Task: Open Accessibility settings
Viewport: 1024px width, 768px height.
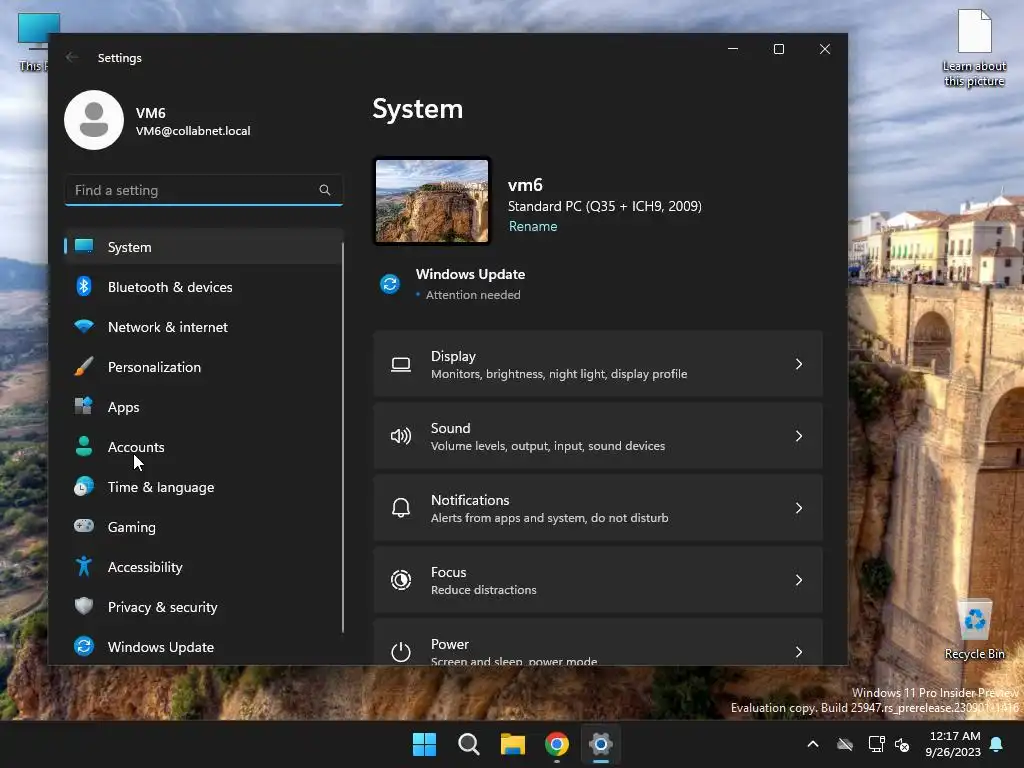Action: [203, 567]
